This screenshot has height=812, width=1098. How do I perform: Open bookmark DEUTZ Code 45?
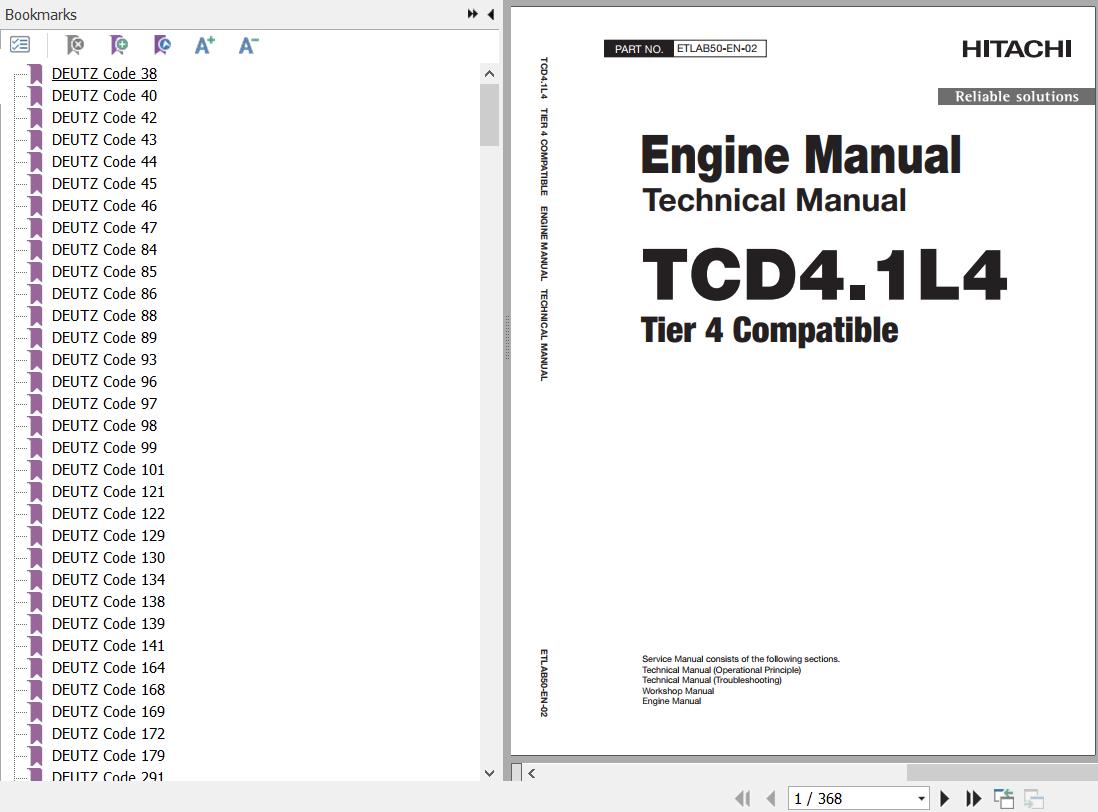(x=104, y=183)
